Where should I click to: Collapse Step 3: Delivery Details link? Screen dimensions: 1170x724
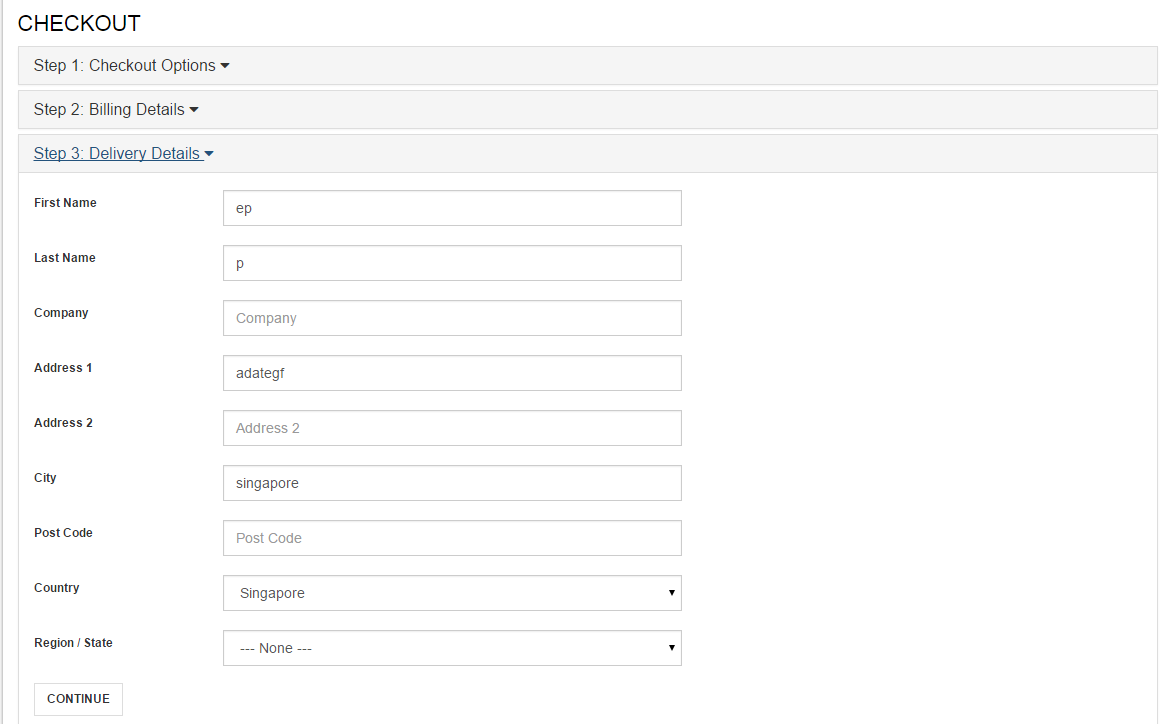coord(123,154)
